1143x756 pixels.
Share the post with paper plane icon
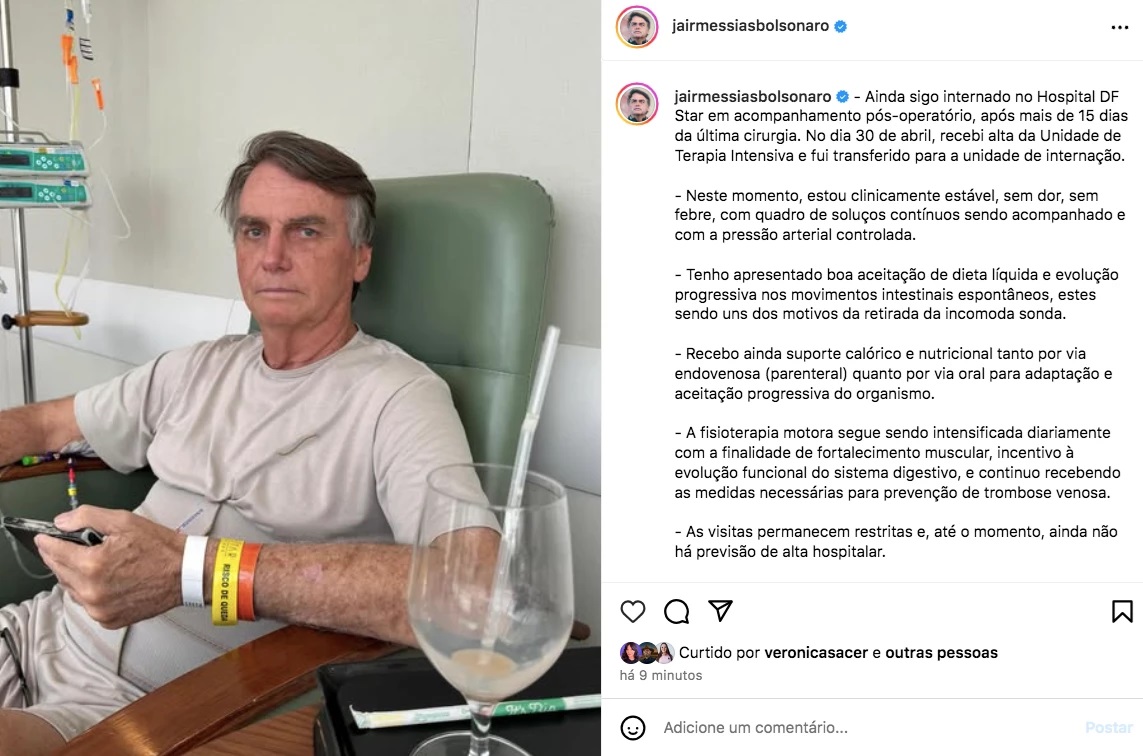720,610
